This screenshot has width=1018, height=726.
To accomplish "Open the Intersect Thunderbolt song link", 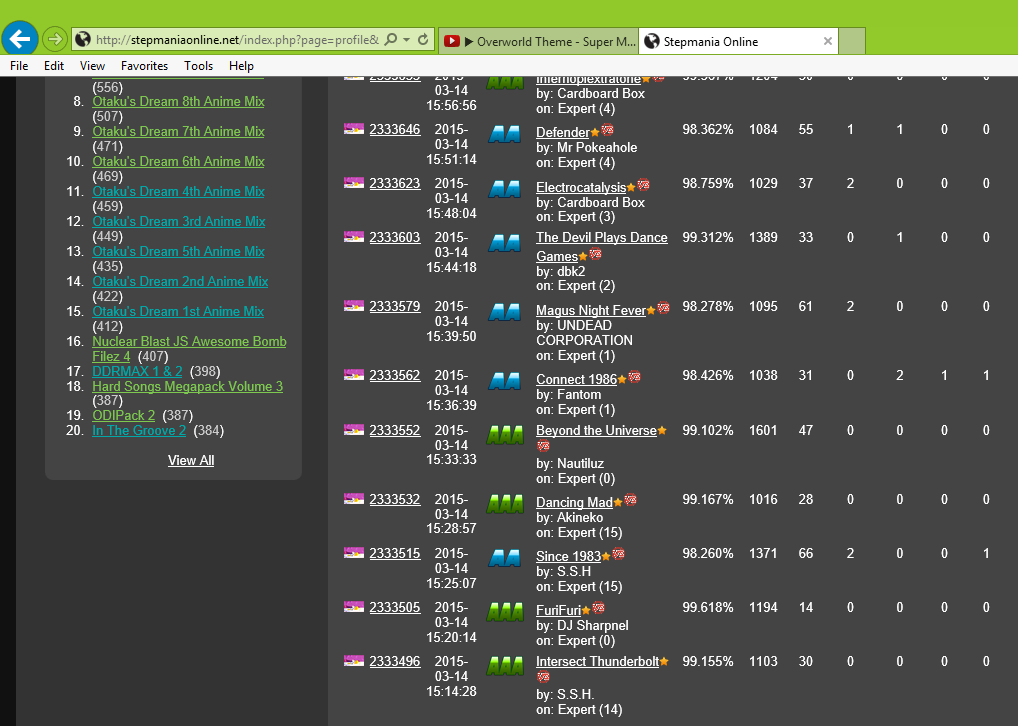I will click(597, 661).
